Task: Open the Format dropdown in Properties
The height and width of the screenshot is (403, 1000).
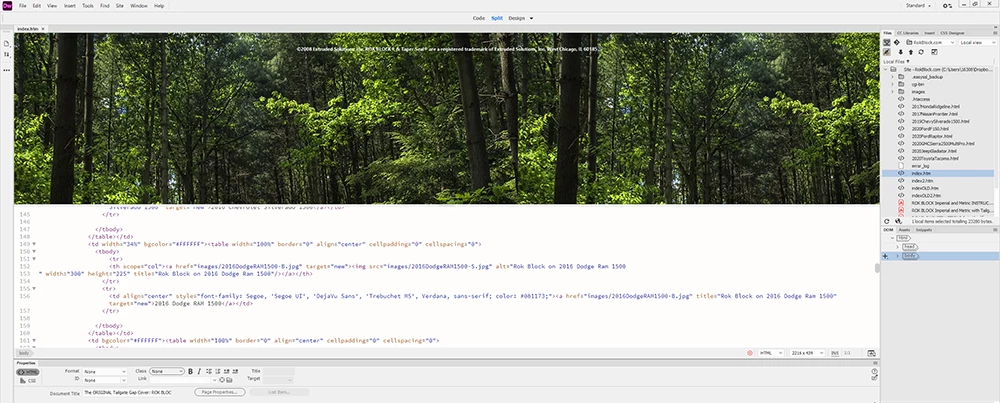Action: 105,371
